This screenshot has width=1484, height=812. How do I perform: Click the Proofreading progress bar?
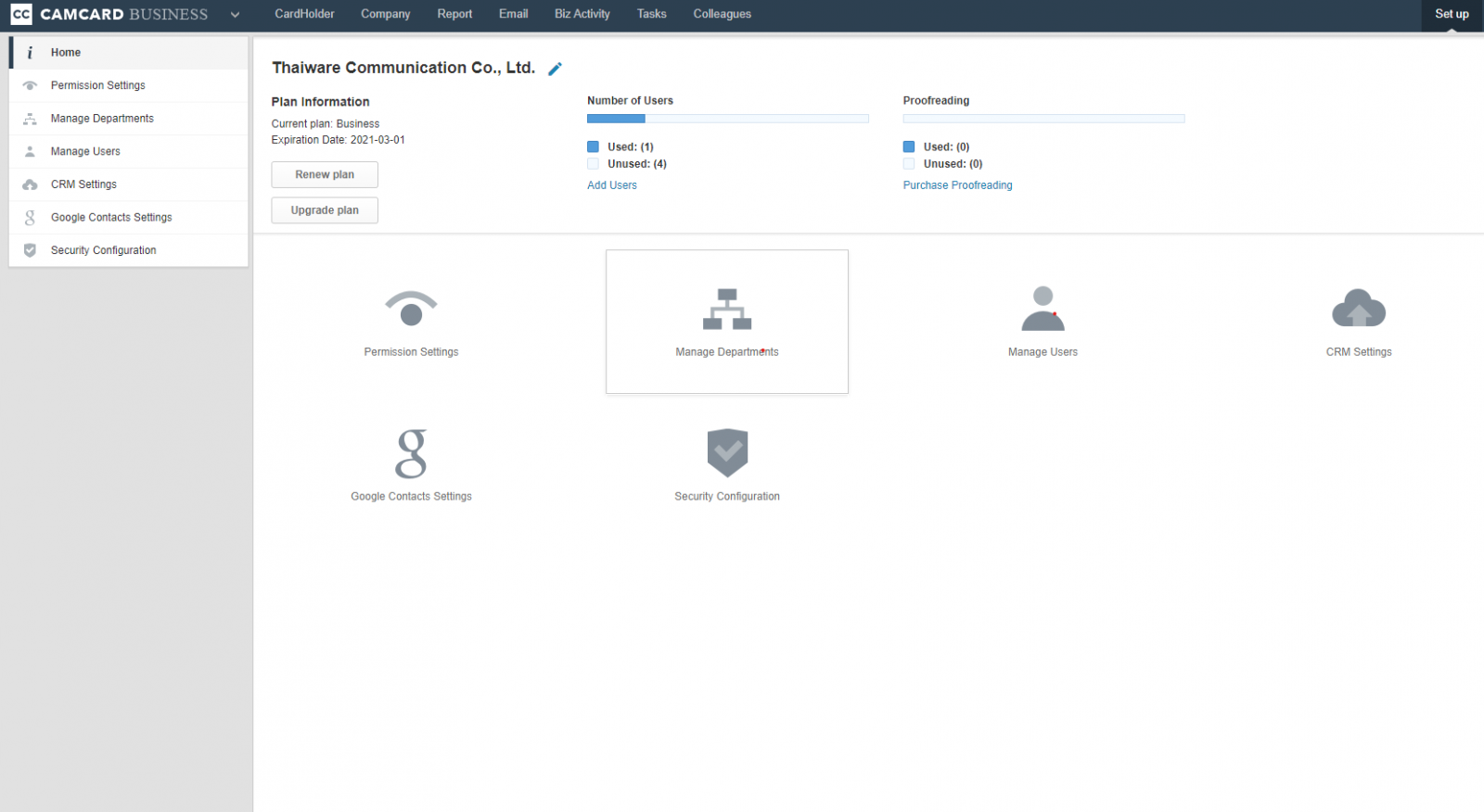(x=1044, y=119)
